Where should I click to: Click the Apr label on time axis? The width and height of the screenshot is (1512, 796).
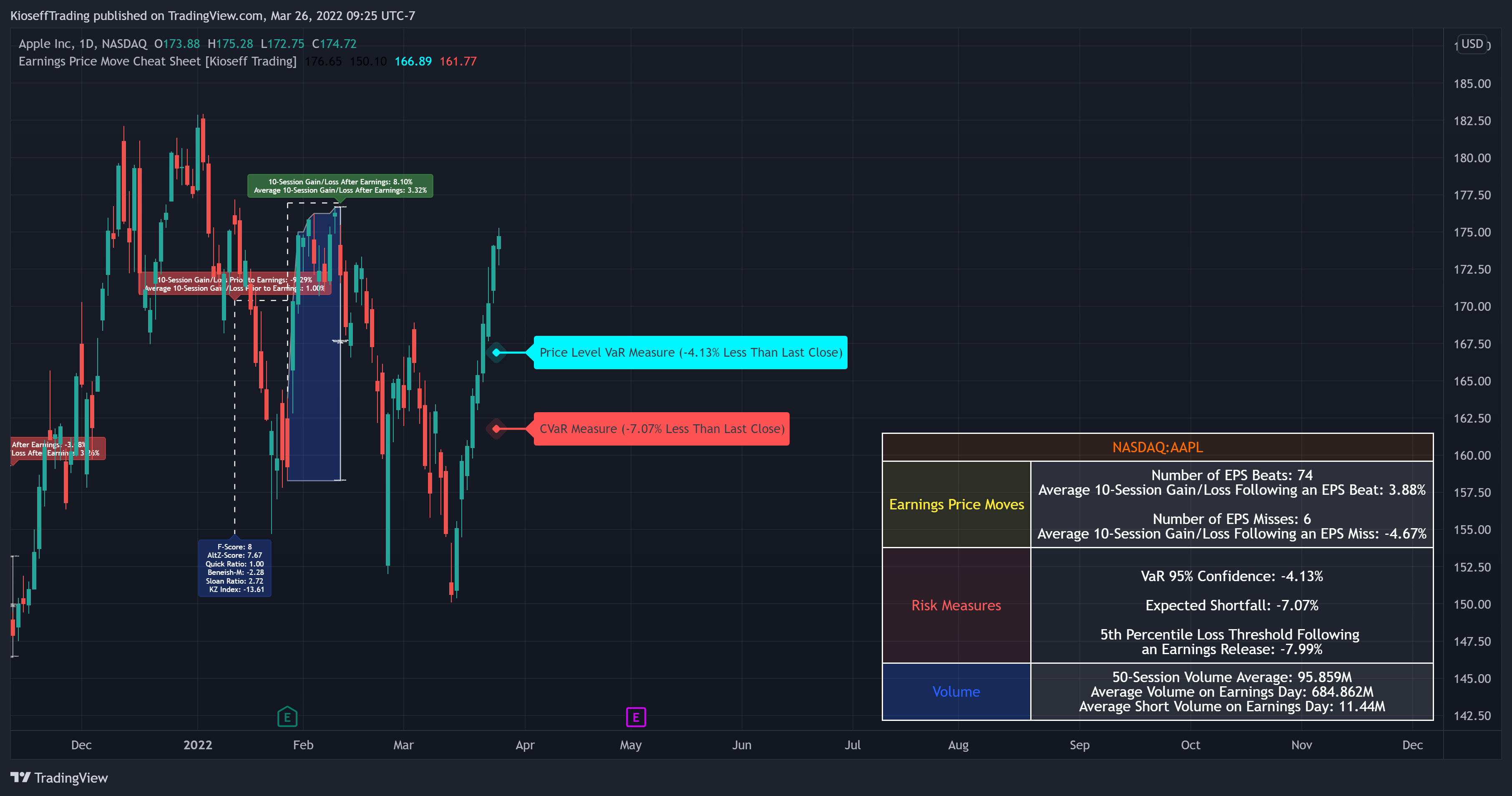pyautogui.click(x=525, y=745)
